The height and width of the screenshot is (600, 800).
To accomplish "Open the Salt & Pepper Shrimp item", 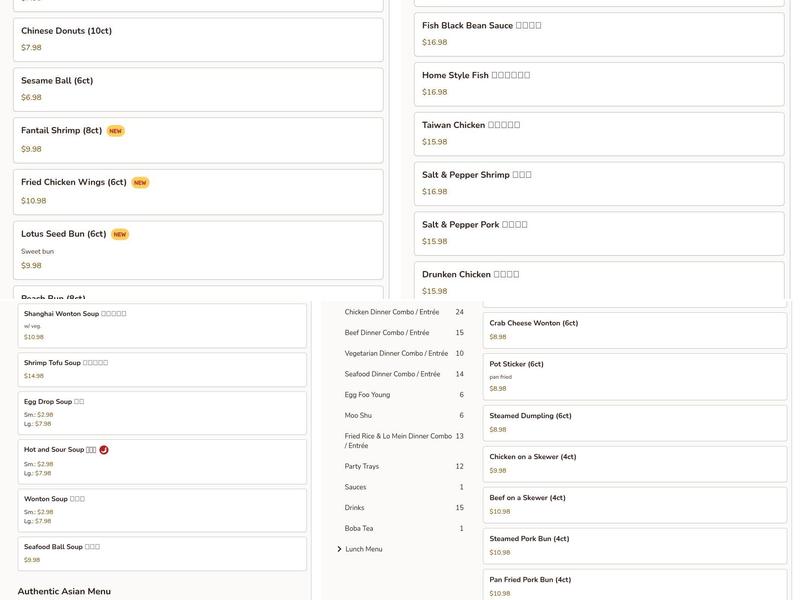I will point(598,183).
